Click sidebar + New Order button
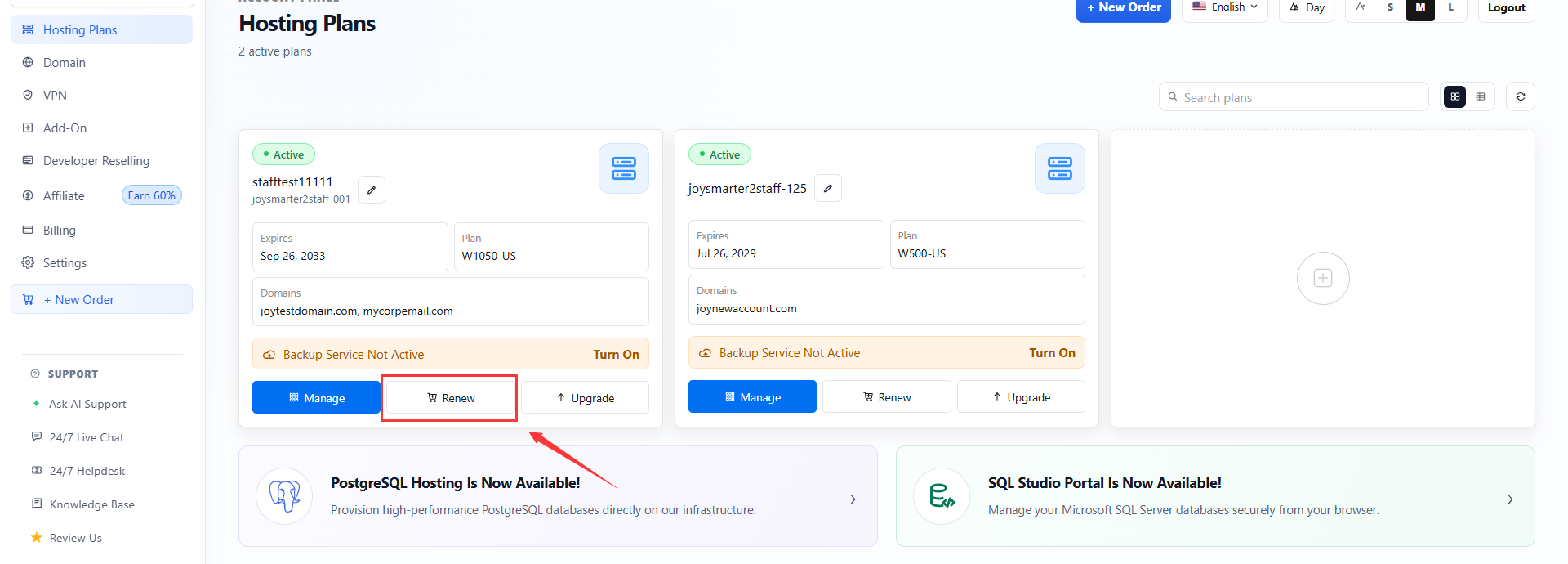The height and width of the screenshot is (564, 1568). 101,299
